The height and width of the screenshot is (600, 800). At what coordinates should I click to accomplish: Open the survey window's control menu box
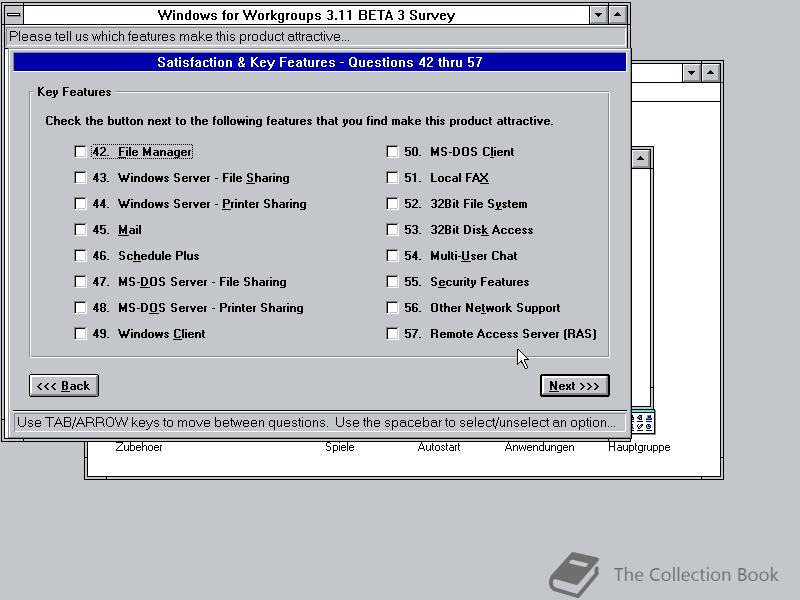(x=14, y=15)
